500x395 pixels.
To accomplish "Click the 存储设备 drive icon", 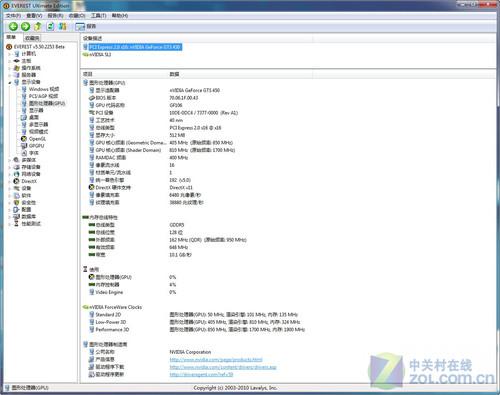I will click(x=16, y=167).
